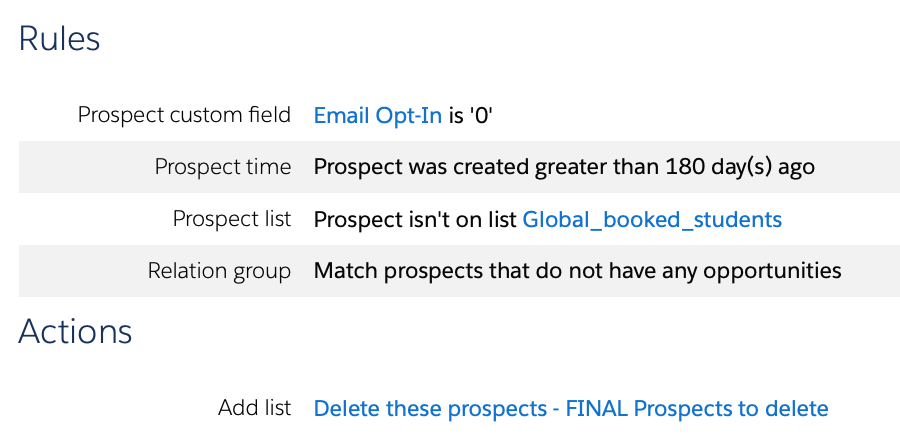
Task: Select the Prospect custom field label
Action: 184,115
